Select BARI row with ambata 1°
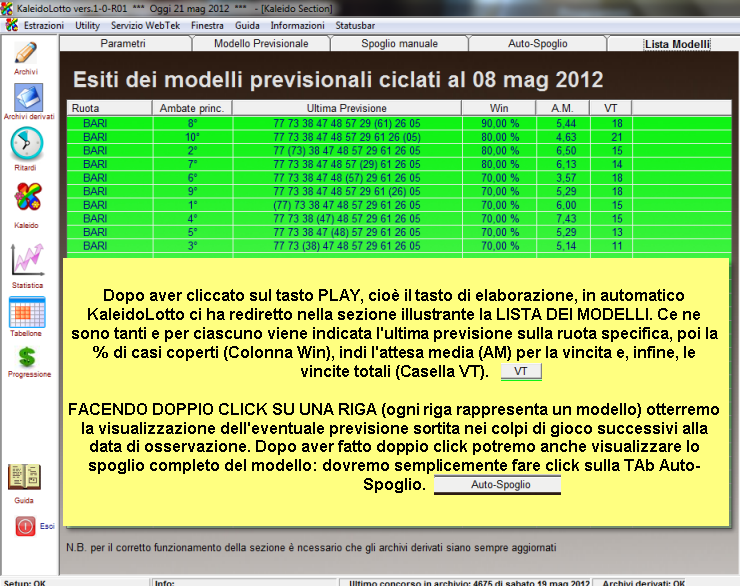Screen dimensions: 740x586 tap(399, 205)
